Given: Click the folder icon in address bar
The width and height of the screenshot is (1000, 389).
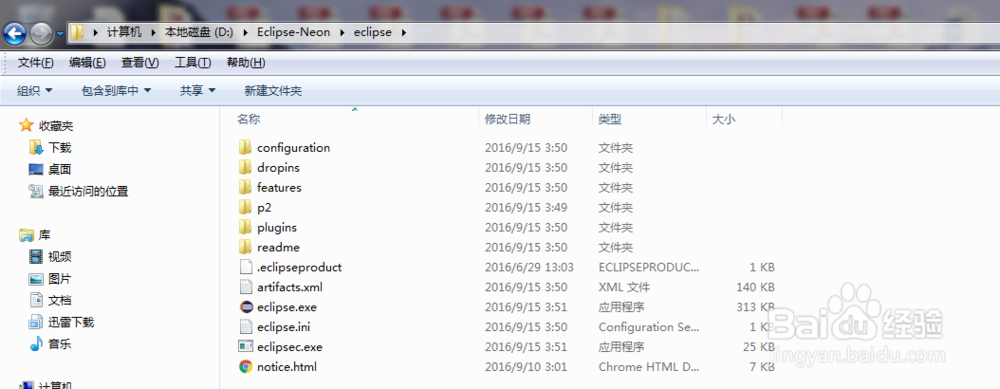Looking at the screenshot, I should tap(77, 32).
